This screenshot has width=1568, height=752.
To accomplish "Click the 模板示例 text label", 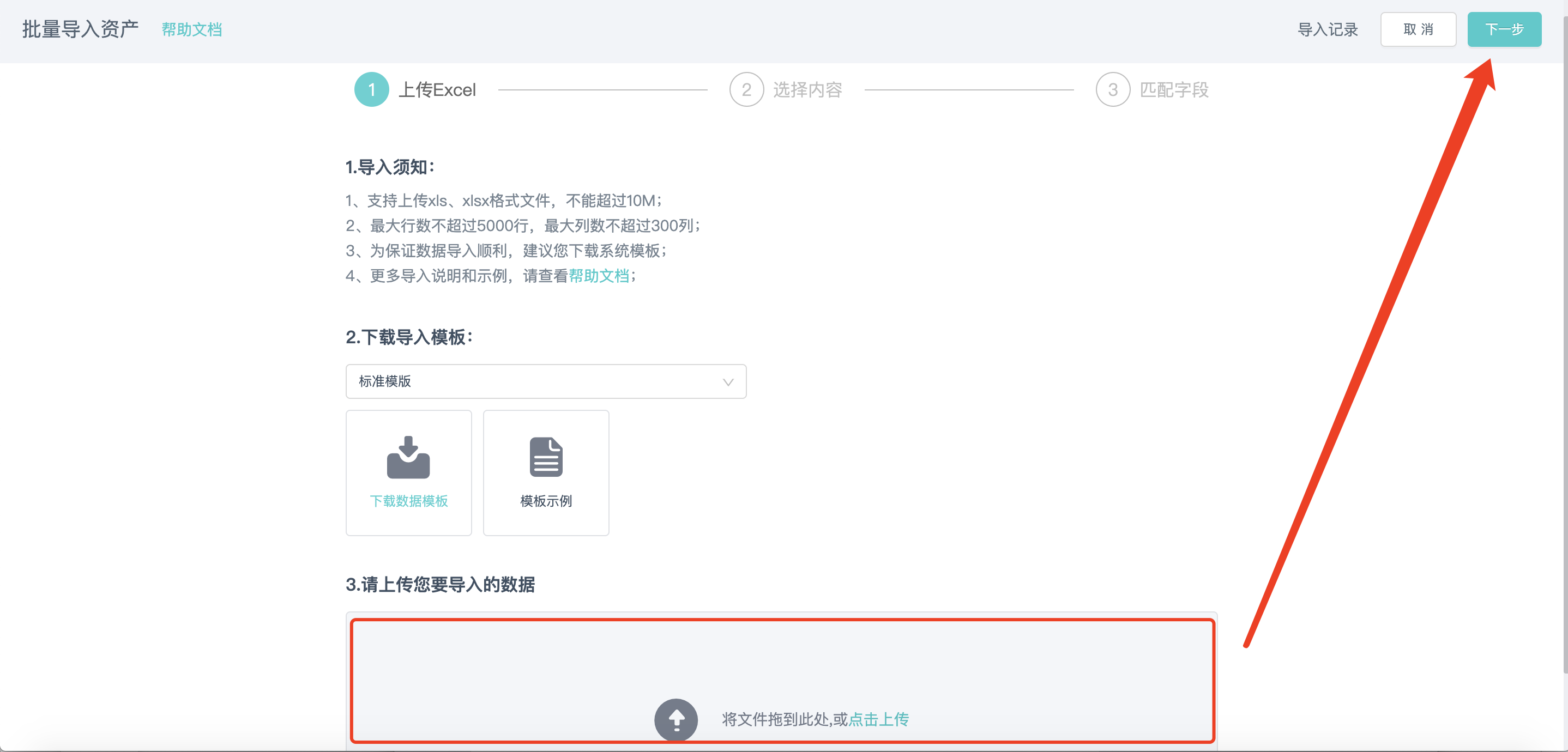I will 546,501.
